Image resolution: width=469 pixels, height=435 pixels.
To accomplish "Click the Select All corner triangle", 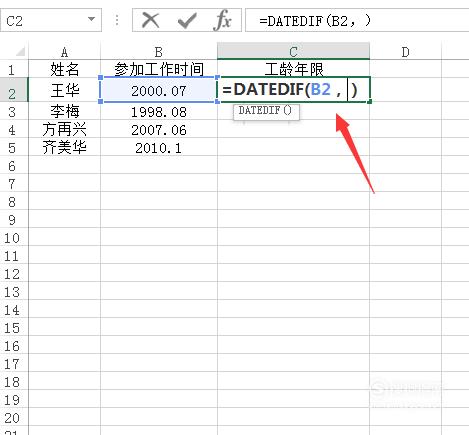I will coord(20,52).
